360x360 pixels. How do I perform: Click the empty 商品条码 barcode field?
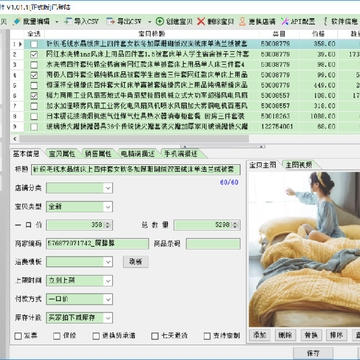coord(213,244)
